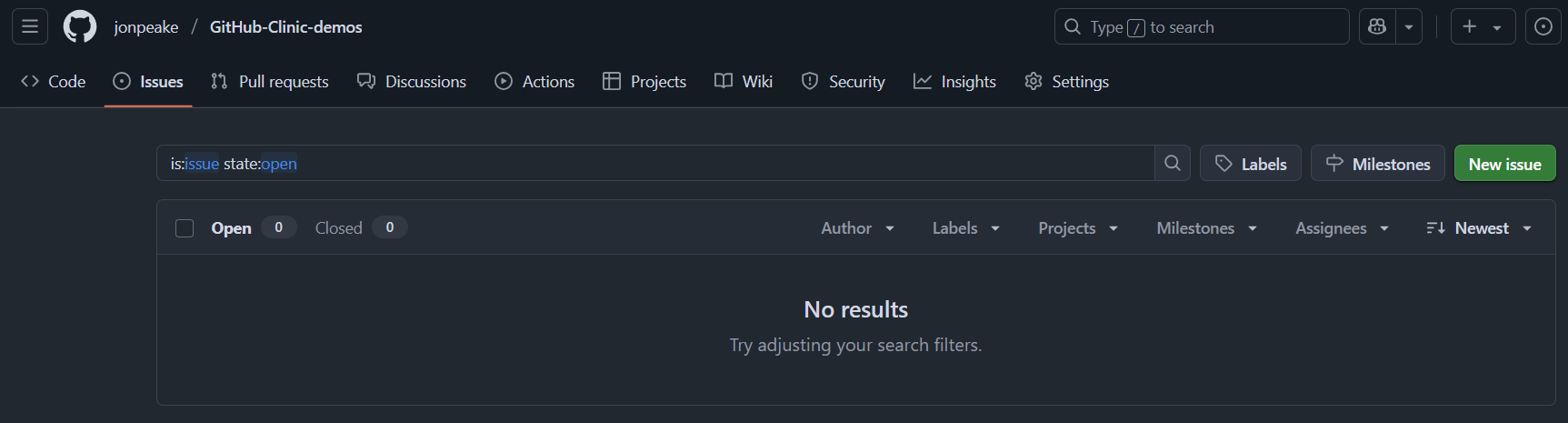This screenshot has height=423, width=1568.
Task: Click the magnifier search issues button
Action: [1173, 163]
